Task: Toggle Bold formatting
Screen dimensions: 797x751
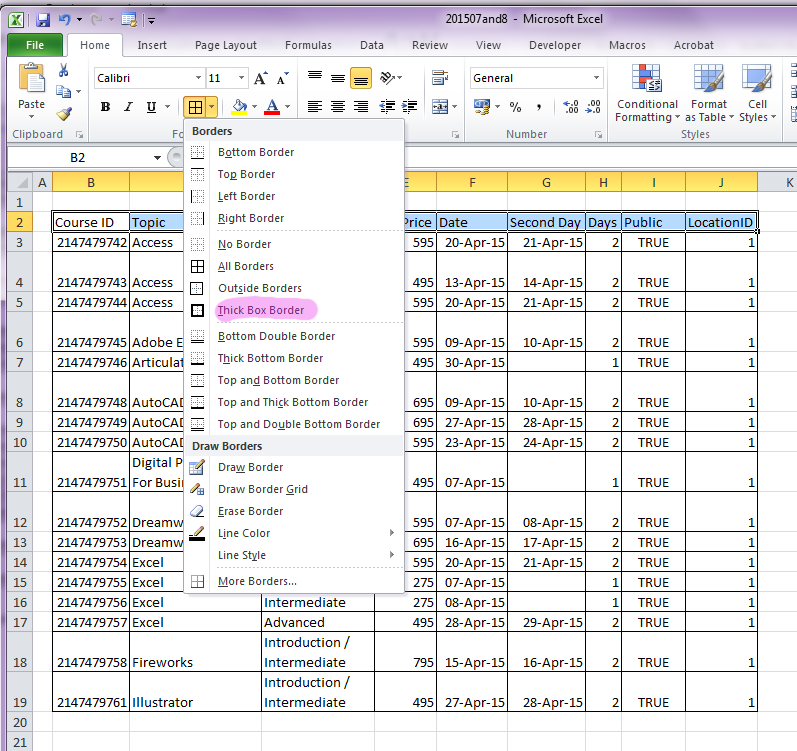Action: tap(105, 107)
